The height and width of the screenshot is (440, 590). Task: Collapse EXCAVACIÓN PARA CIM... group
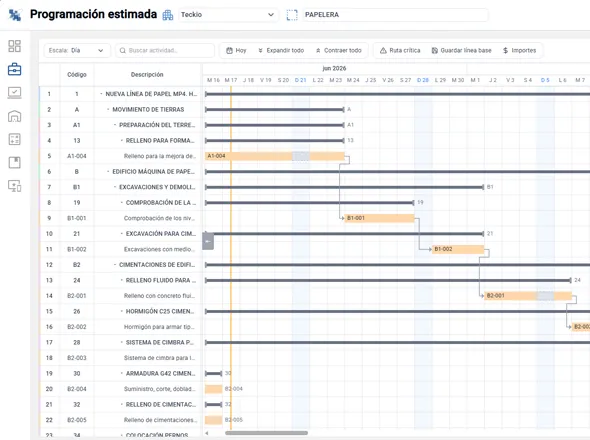[122, 234]
